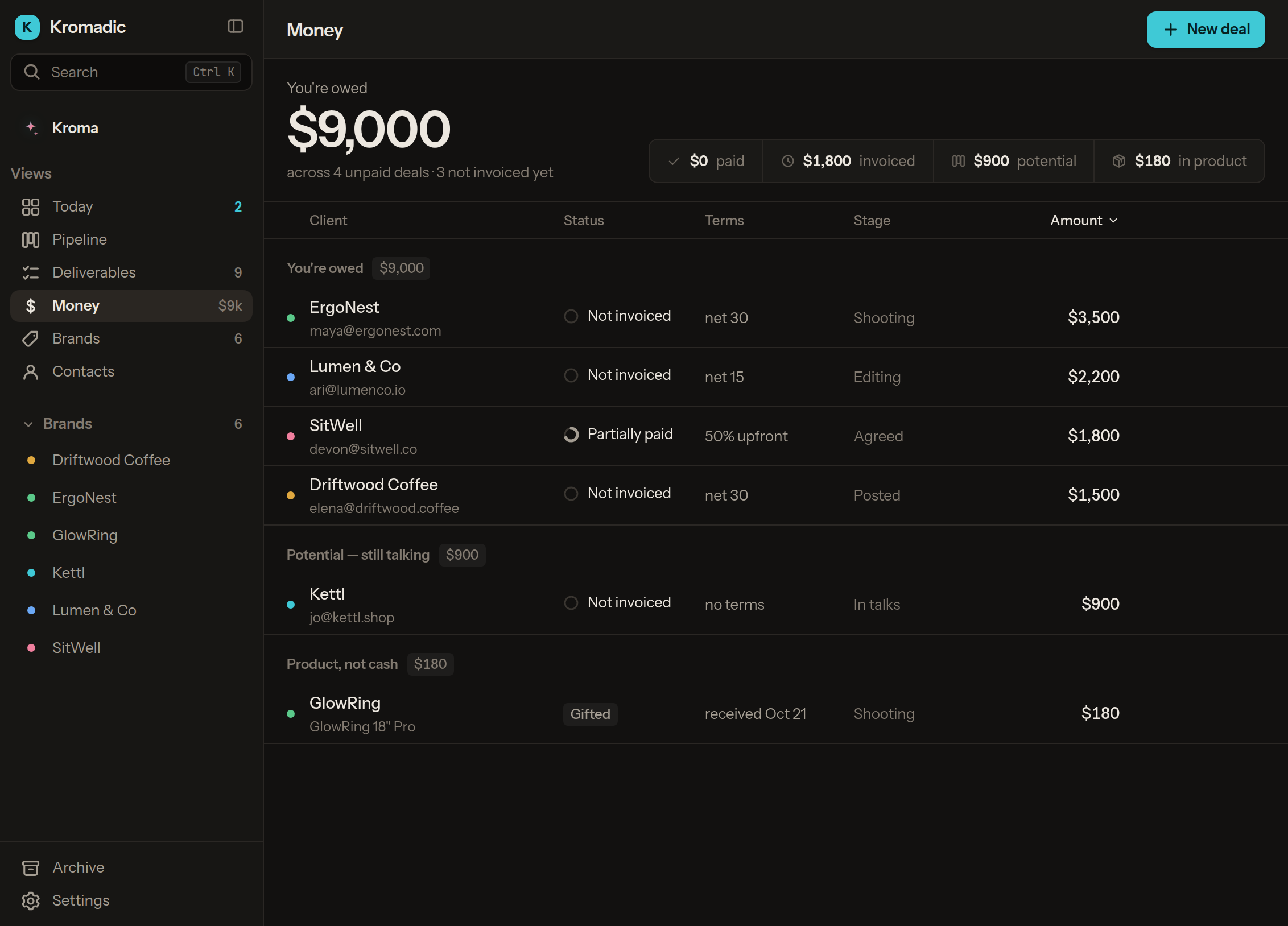Open Kettl brand in sidebar
The image size is (1288, 926).
131,573
